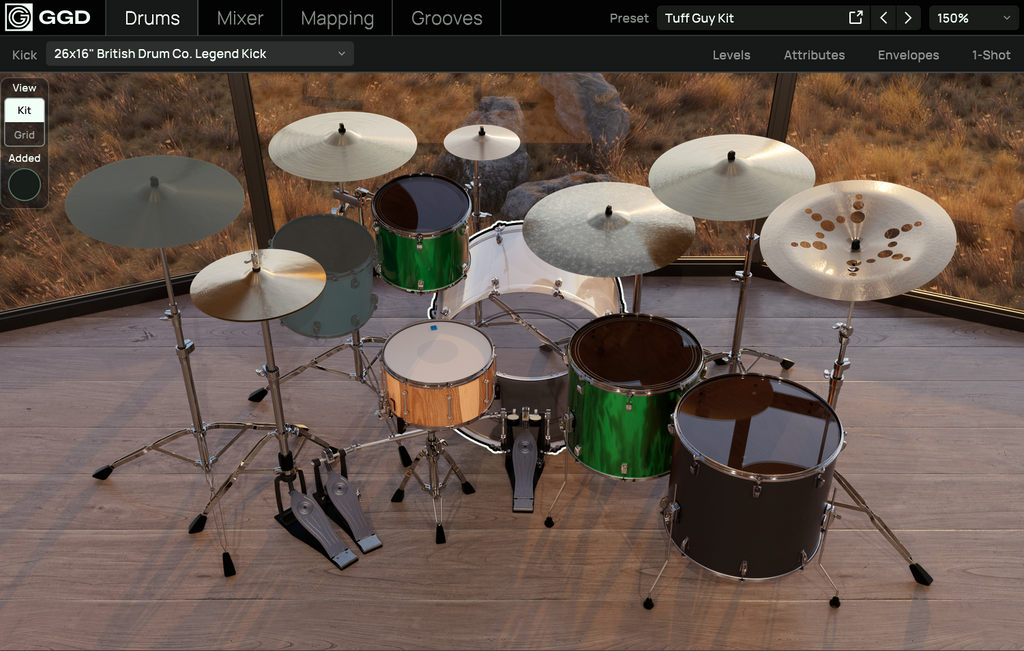
Task: Open the Mapping tab
Action: coord(337,18)
